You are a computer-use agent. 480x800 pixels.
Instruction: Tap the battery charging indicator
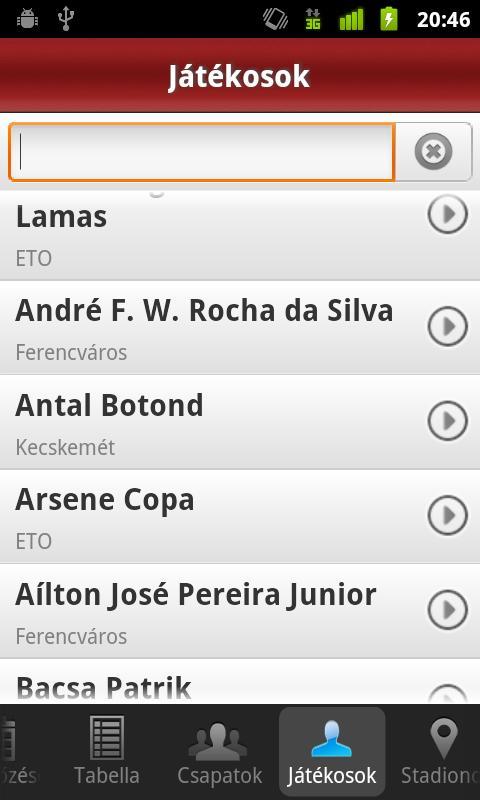coord(389,19)
